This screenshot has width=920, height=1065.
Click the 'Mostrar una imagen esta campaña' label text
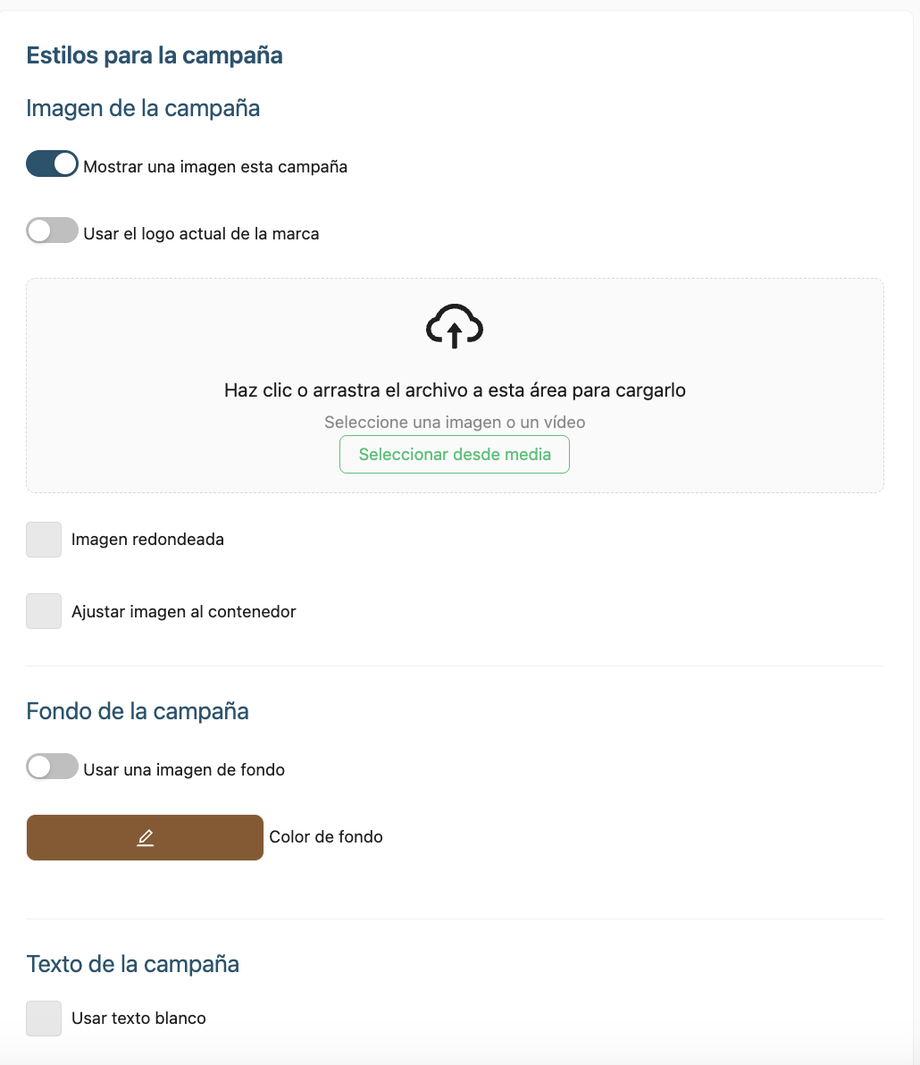(x=215, y=166)
